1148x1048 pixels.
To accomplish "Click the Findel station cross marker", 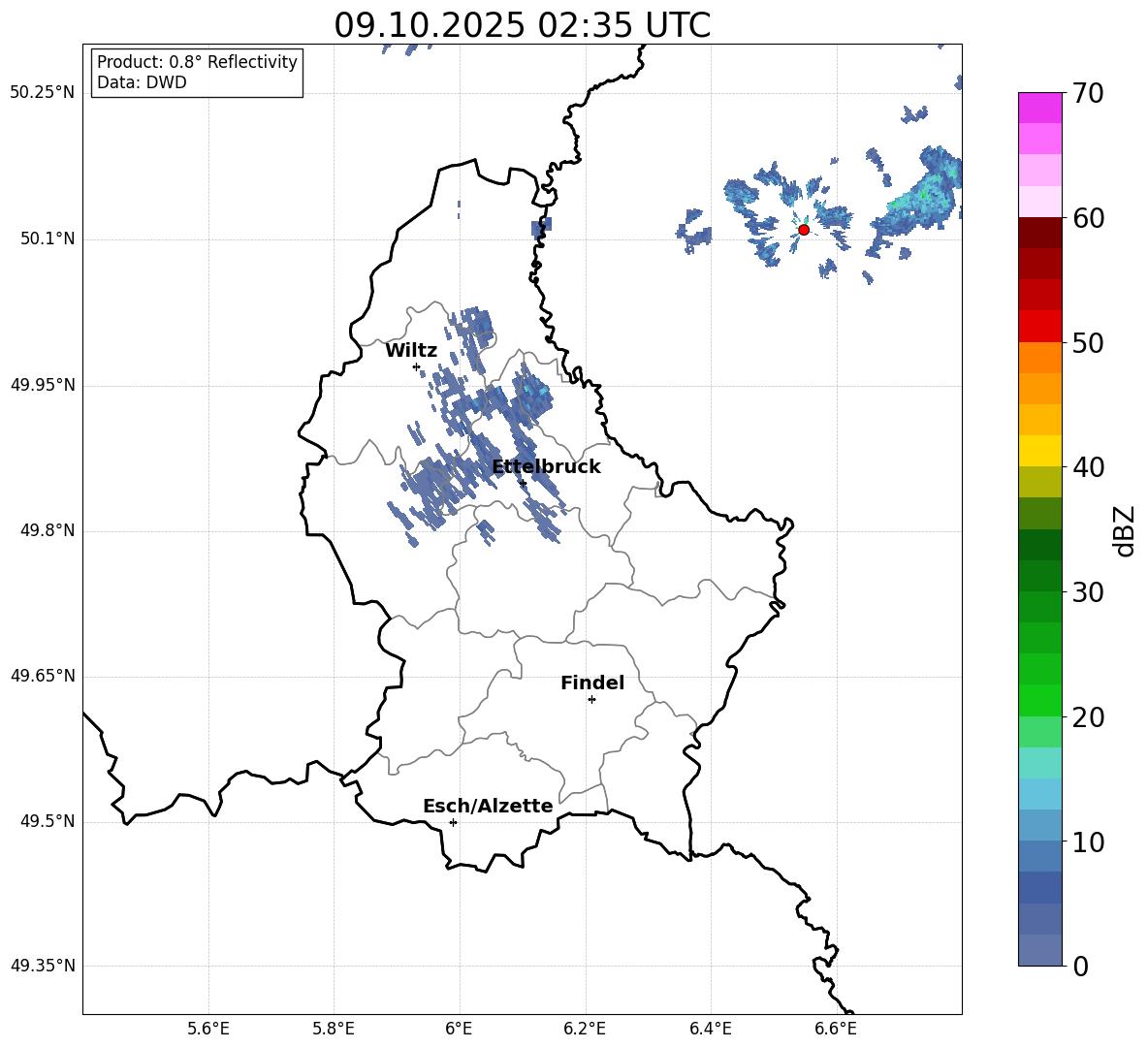I will [x=591, y=700].
